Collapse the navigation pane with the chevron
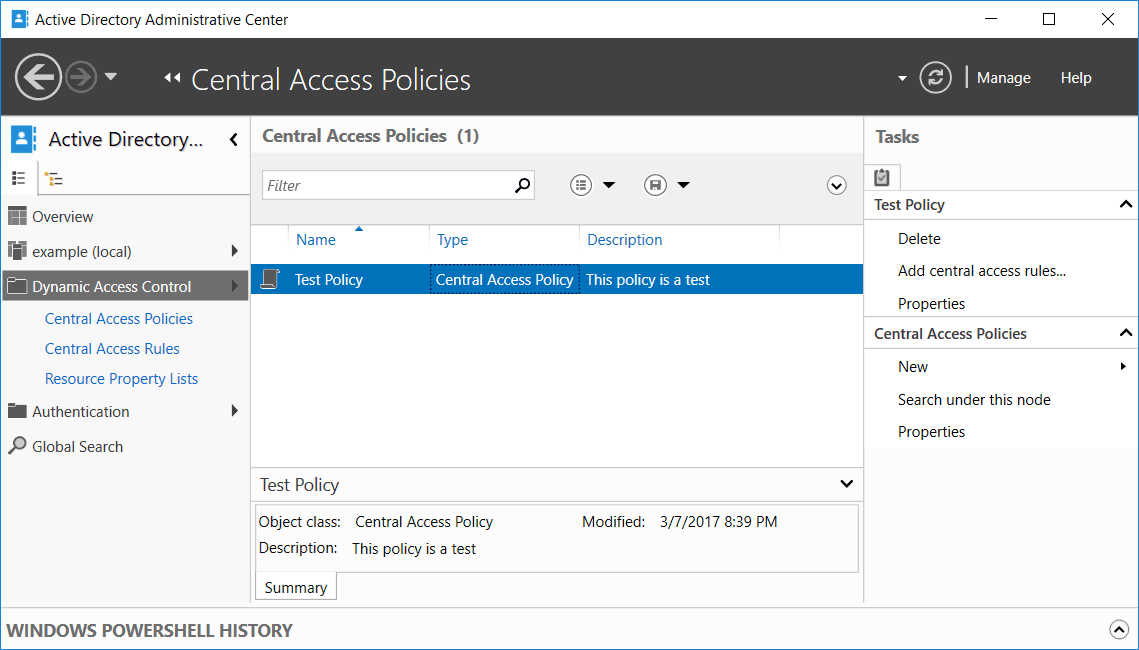This screenshot has width=1139, height=650. 234,139
